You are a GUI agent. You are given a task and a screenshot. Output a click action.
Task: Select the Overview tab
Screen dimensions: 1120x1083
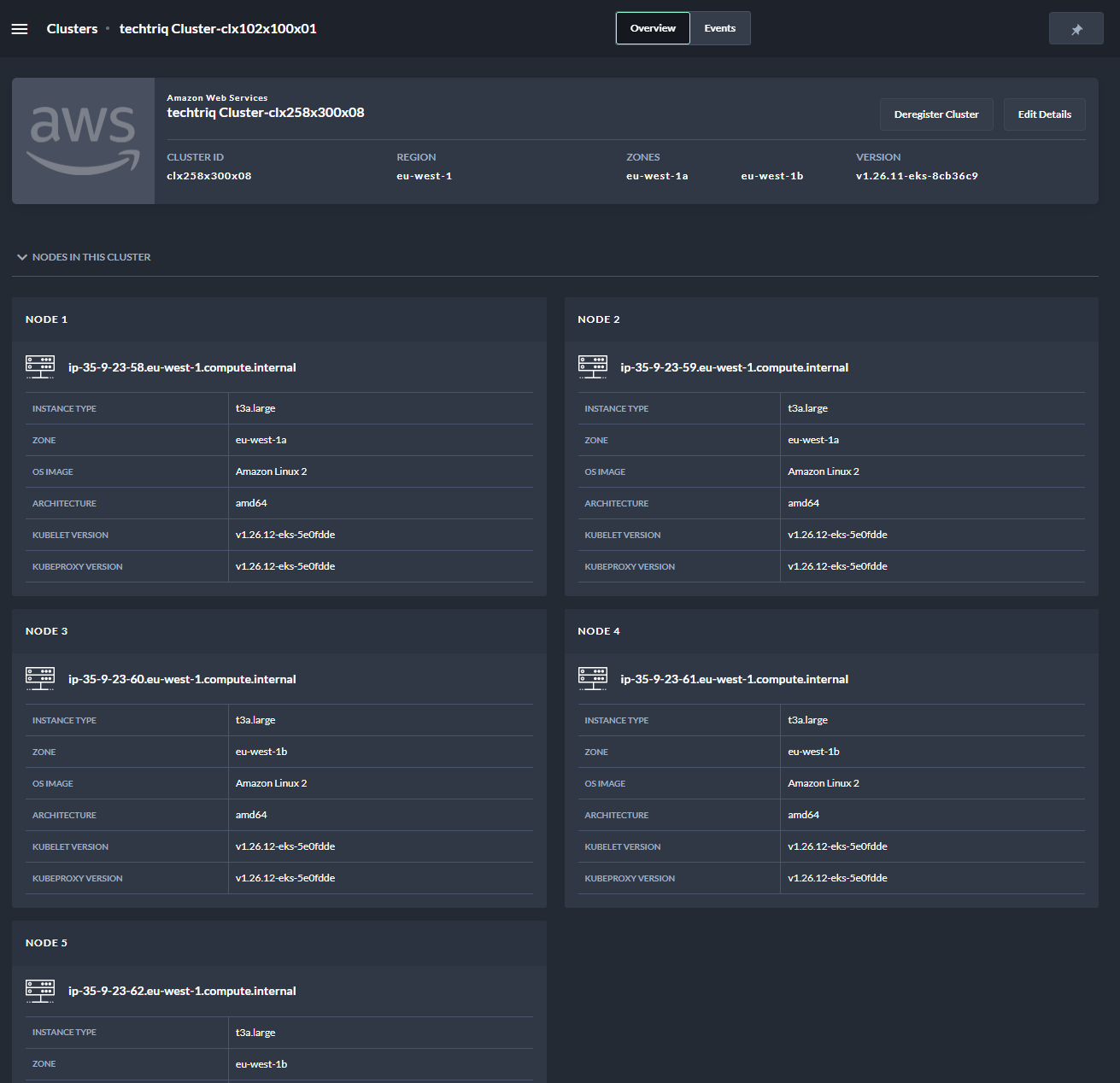tap(653, 28)
